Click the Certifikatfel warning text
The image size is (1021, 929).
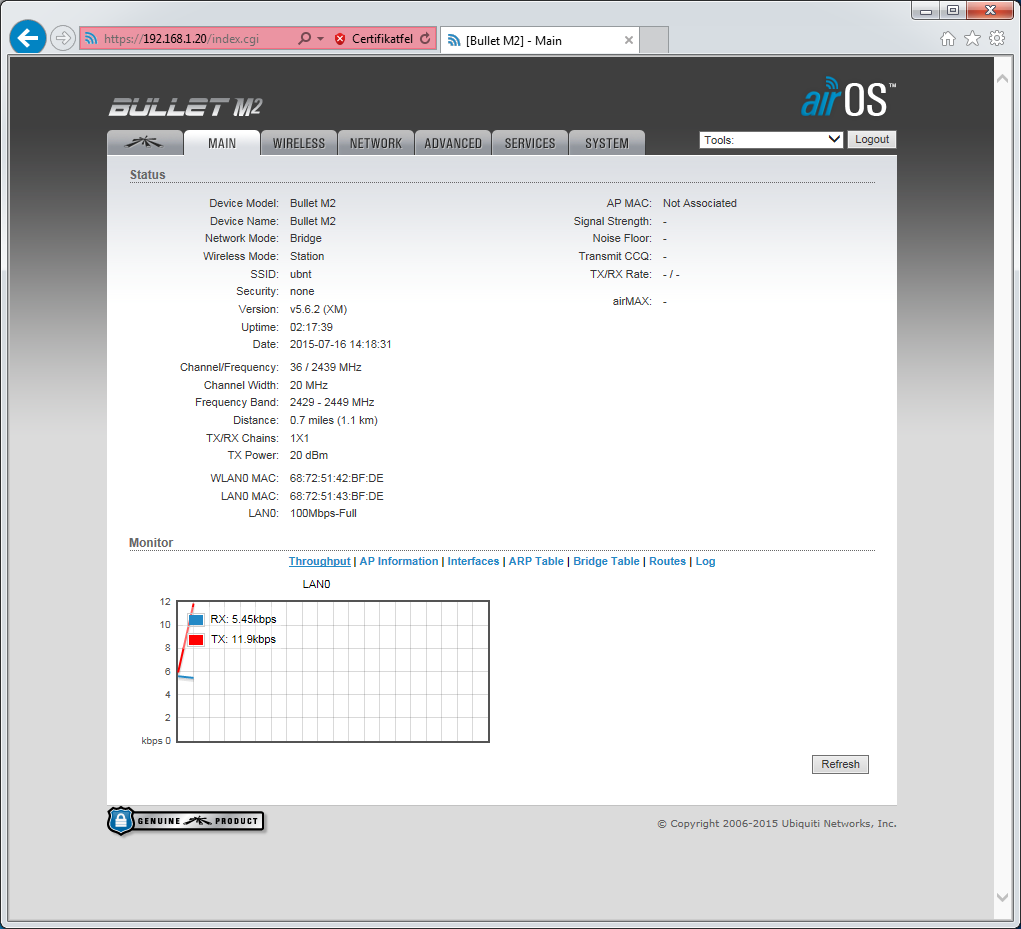382,39
